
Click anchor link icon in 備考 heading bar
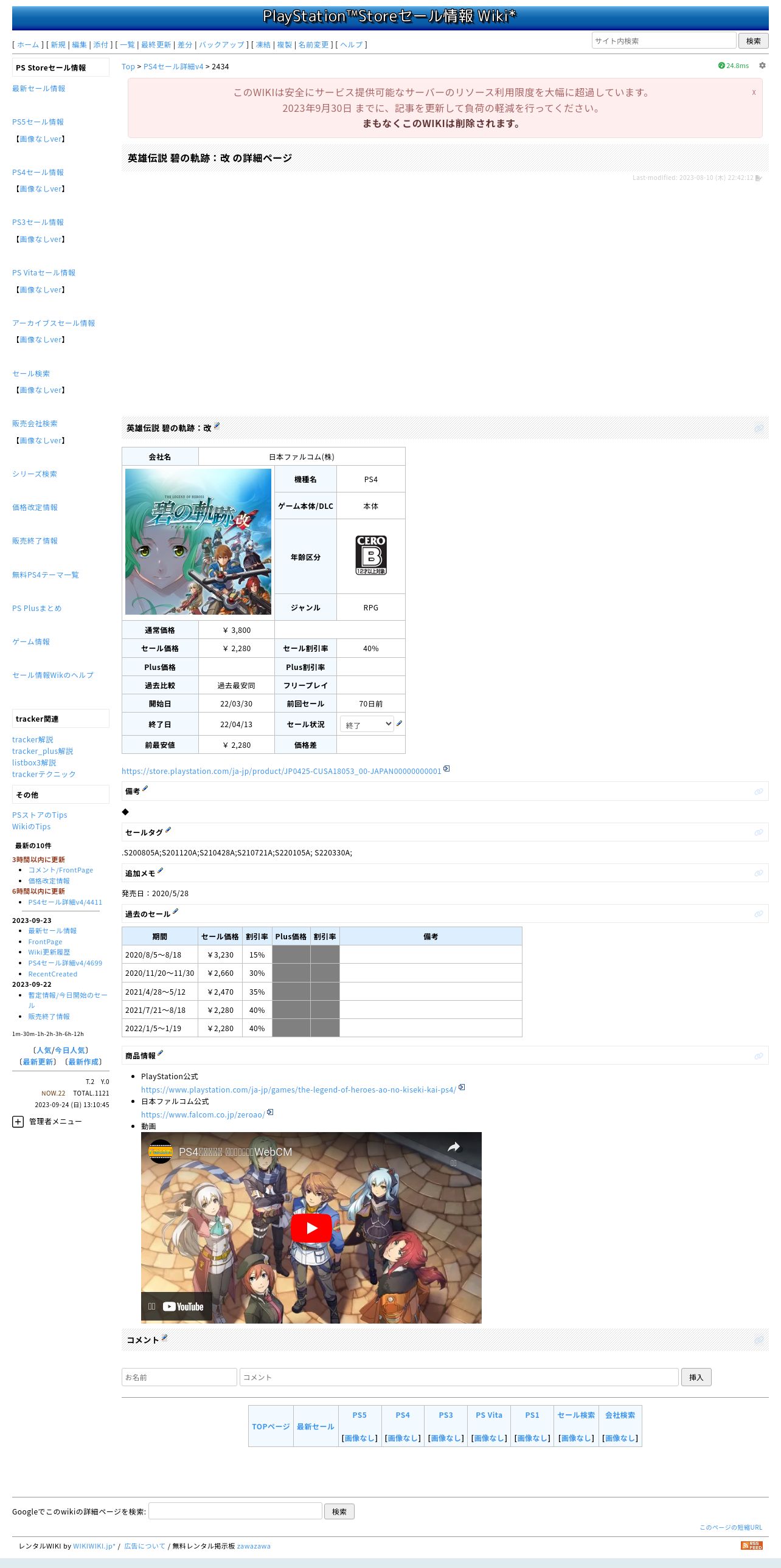[x=758, y=792]
